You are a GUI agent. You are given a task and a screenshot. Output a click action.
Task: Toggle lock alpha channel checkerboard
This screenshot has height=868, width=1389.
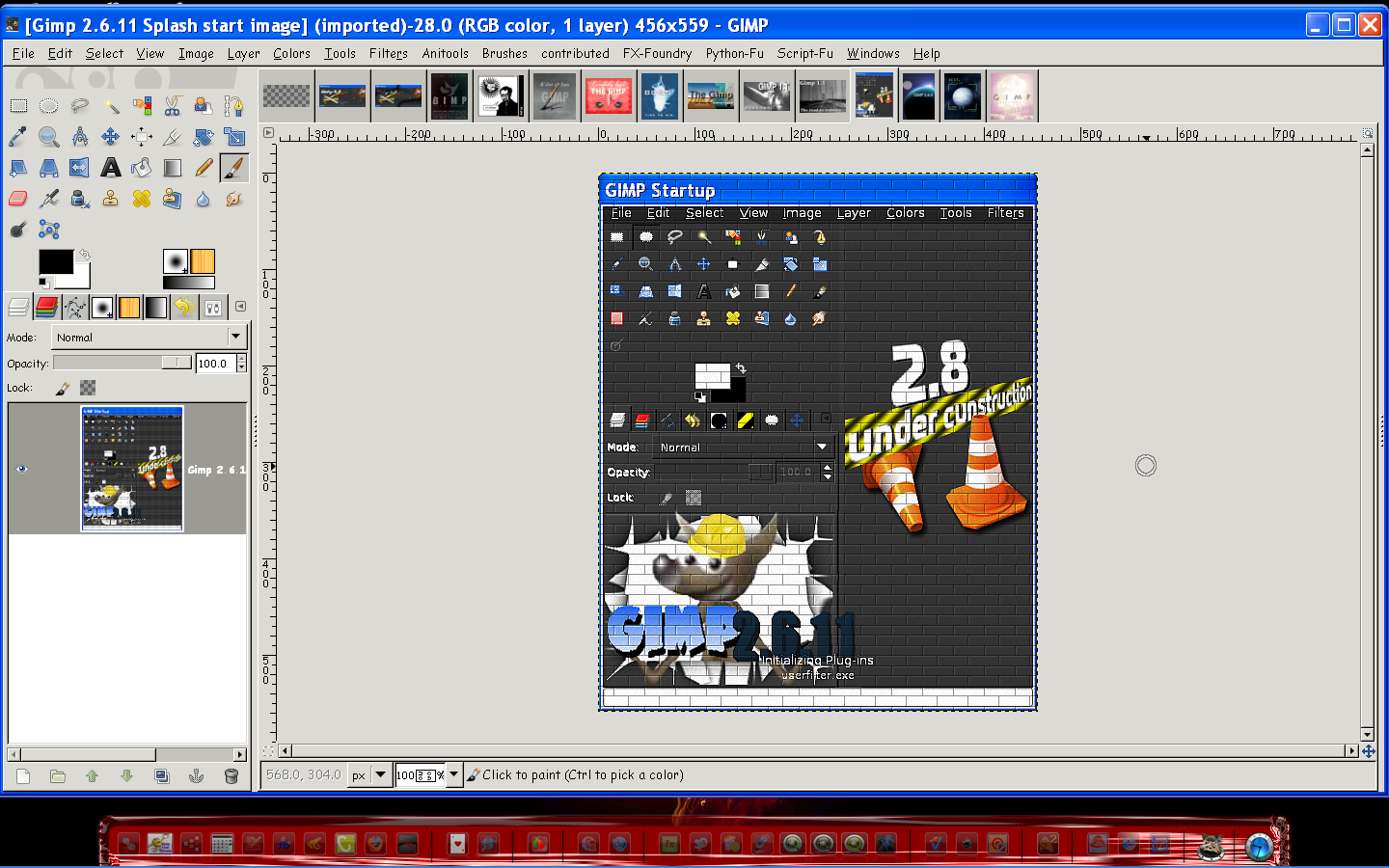(x=88, y=388)
